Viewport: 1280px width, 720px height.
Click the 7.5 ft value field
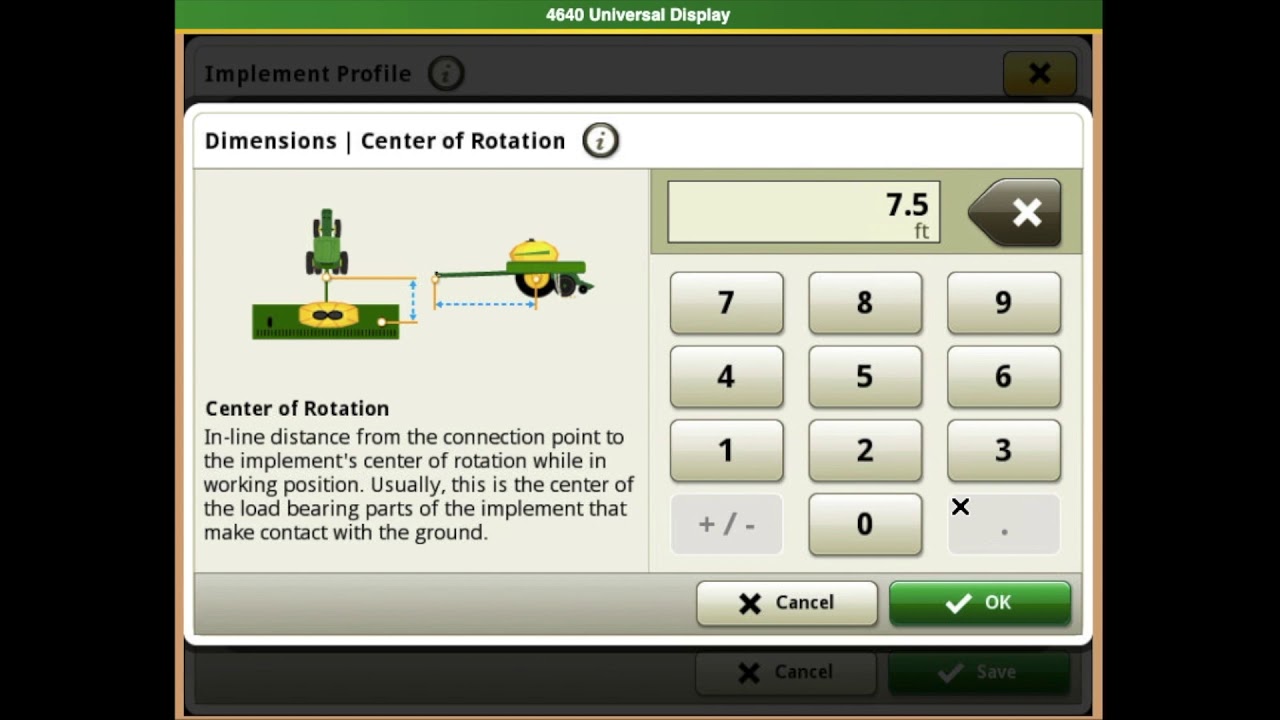pos(804,212)
